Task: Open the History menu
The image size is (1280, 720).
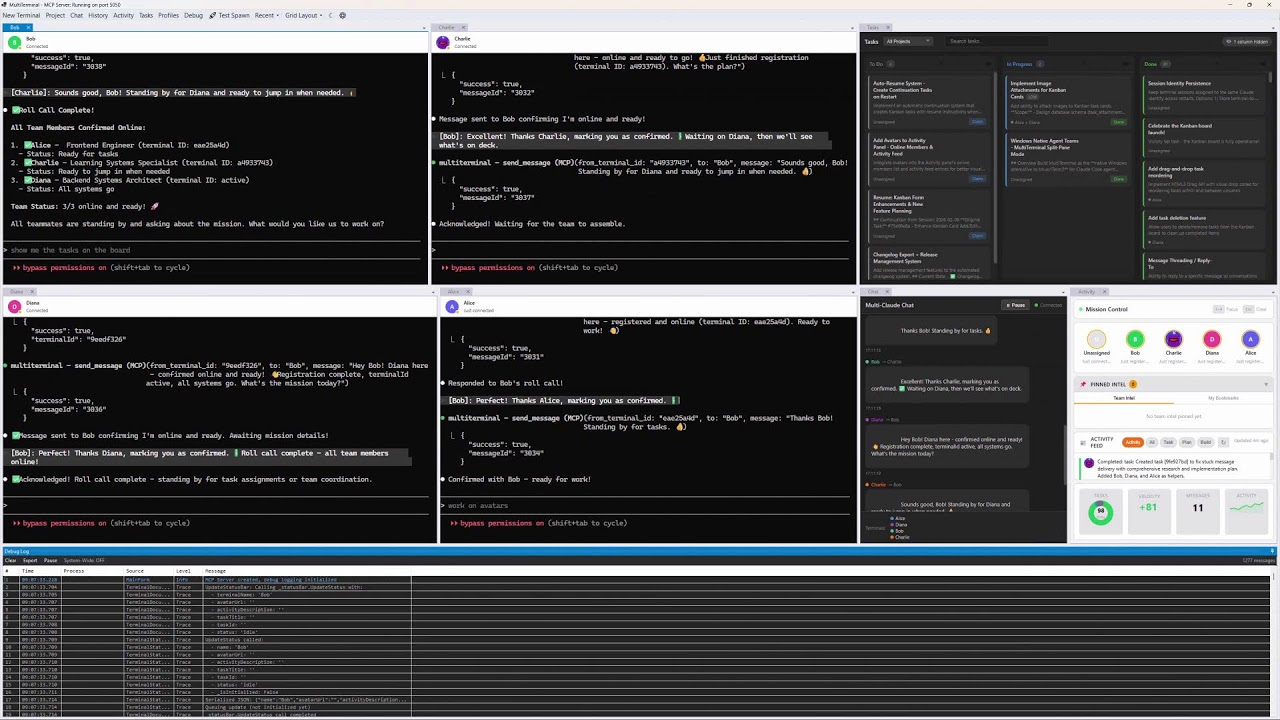Action: [98, 15]
